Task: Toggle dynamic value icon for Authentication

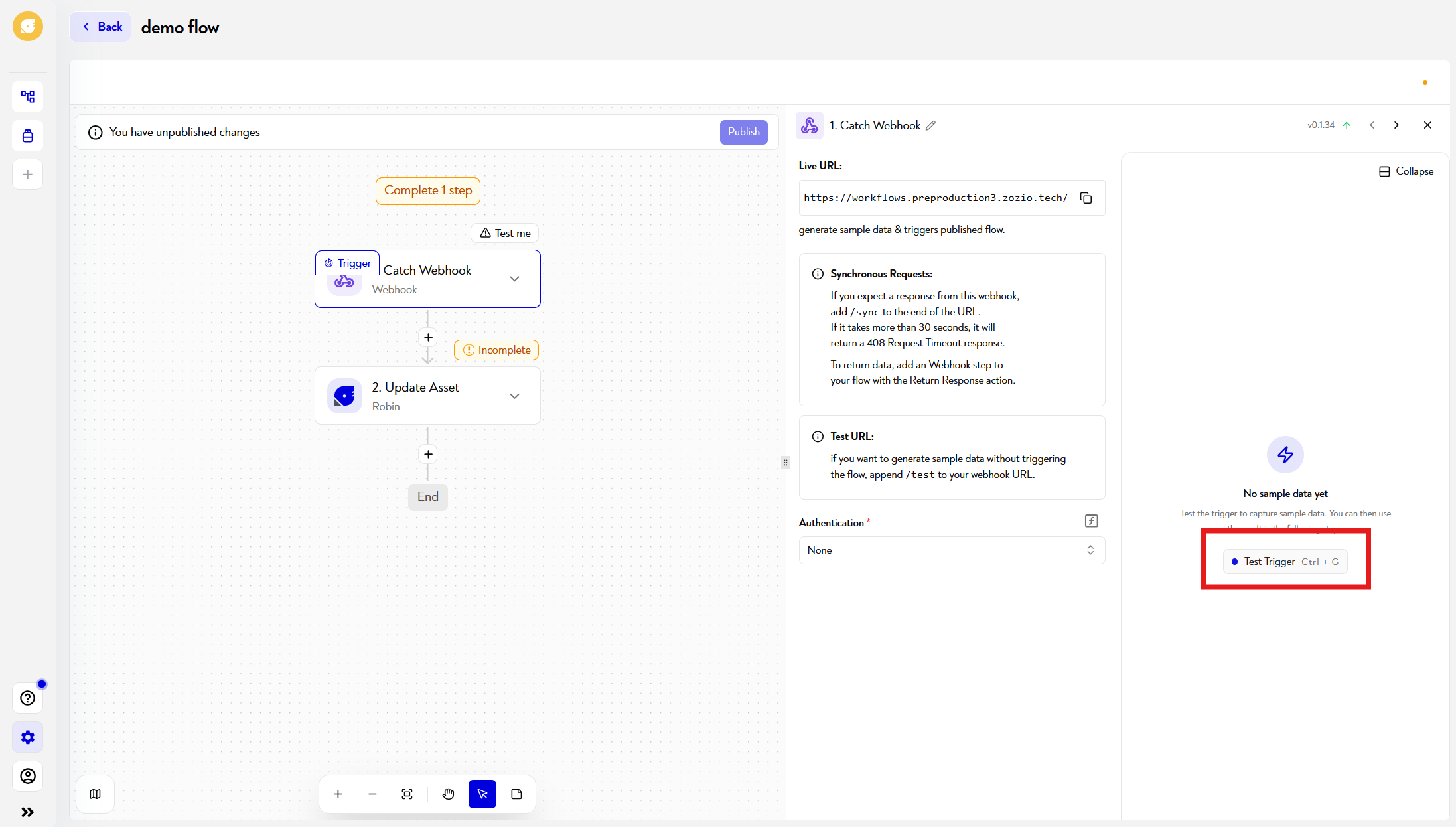Action: (1092, 521)
